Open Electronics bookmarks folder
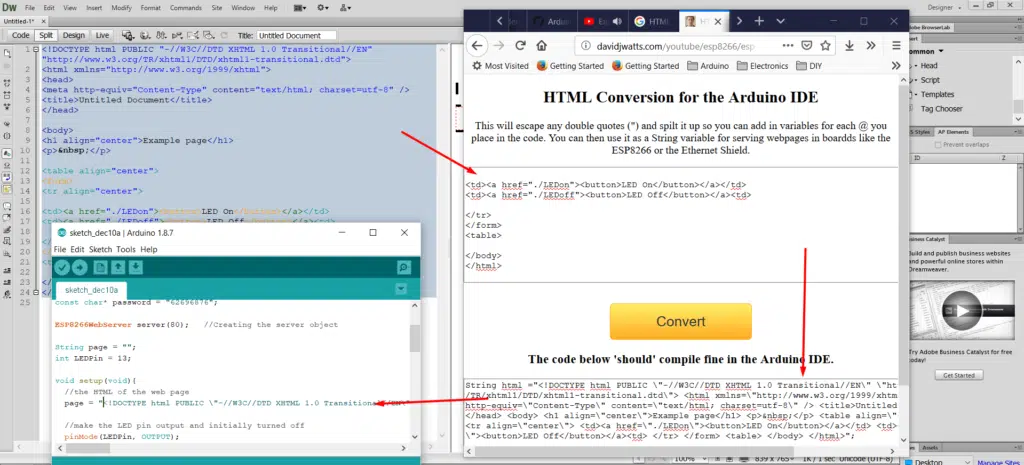 [x=762, y=66]
